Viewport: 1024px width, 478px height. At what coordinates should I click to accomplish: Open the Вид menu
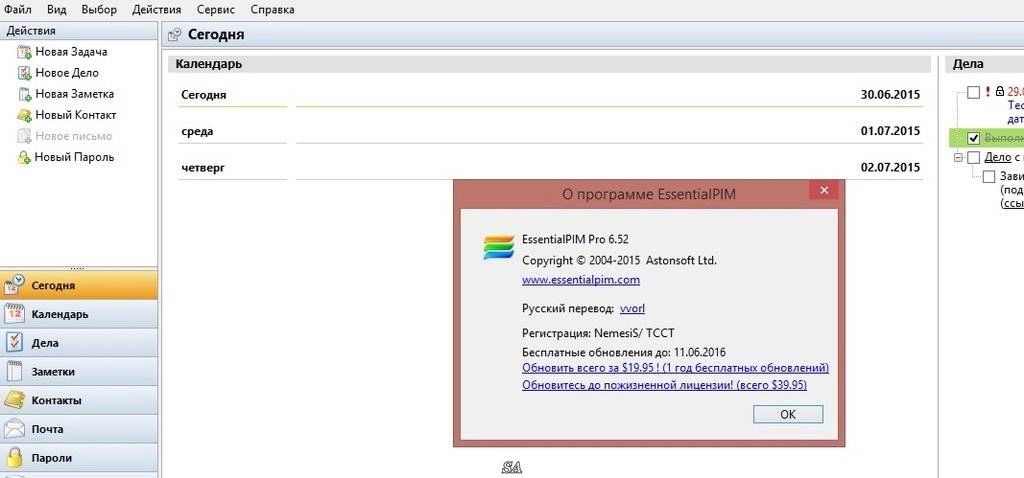click(57, 10)
